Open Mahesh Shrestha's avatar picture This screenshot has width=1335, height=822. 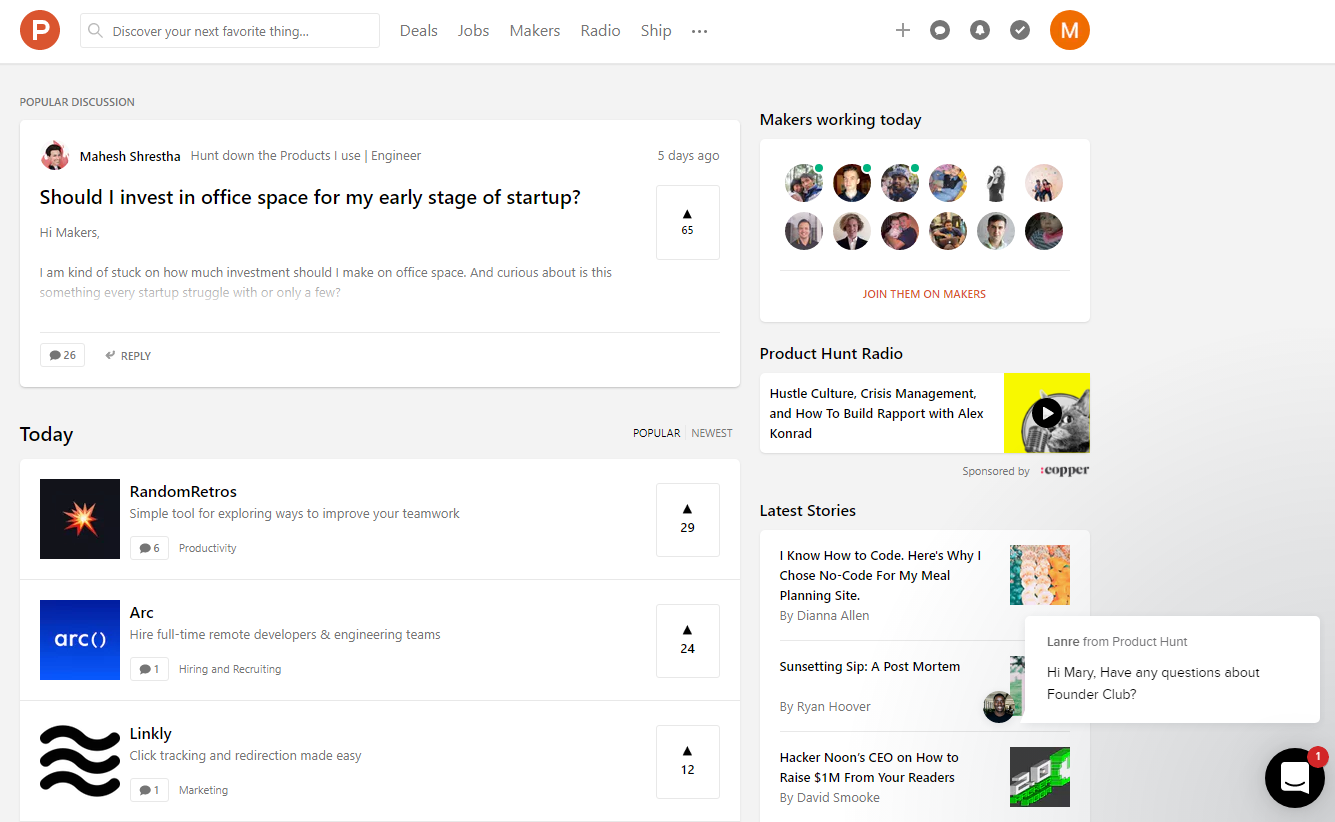[55, 156]
